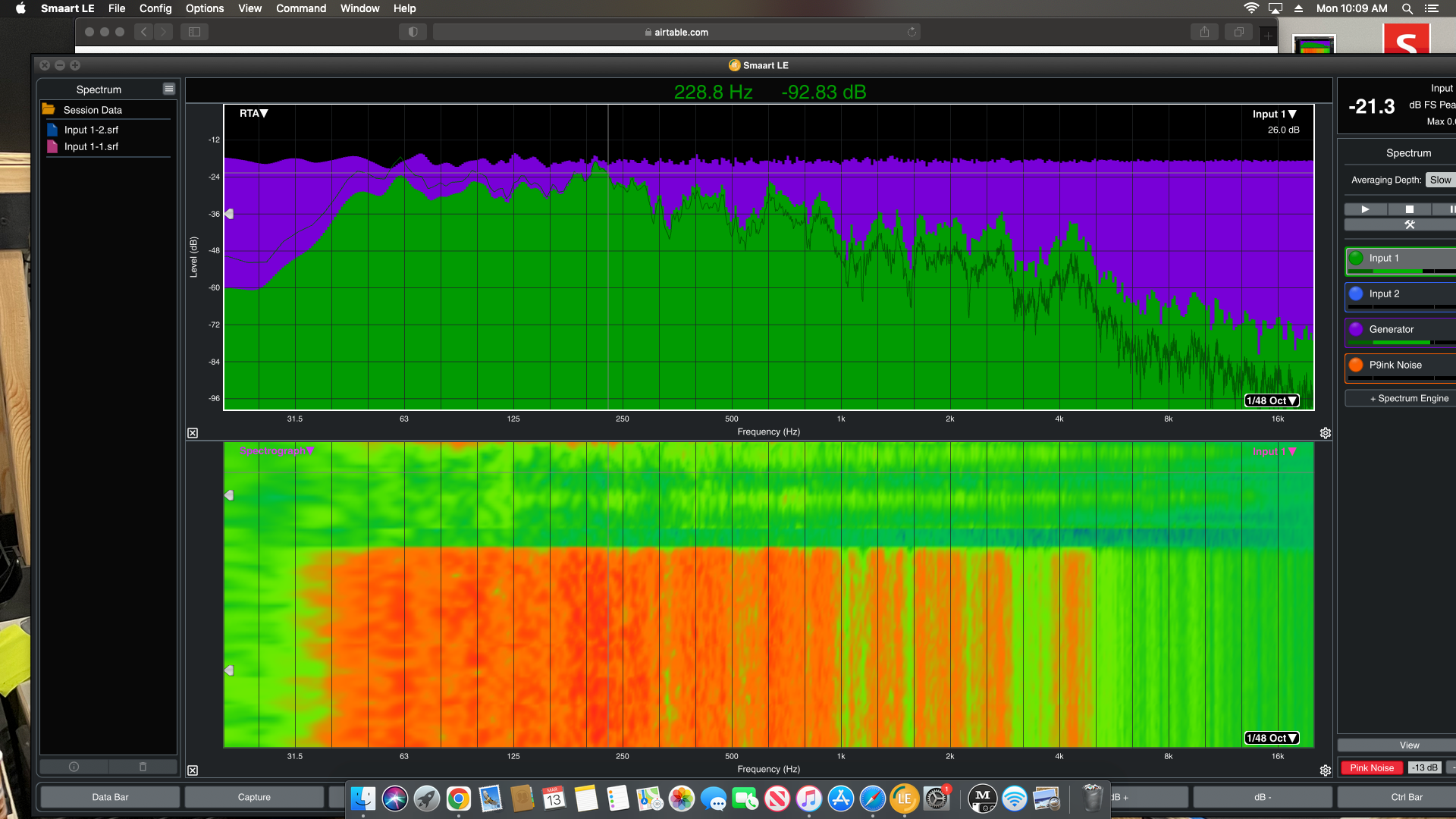Click the Wi-Fi icon in the menu bar

pyautogui.click(x=1251, y=8)
